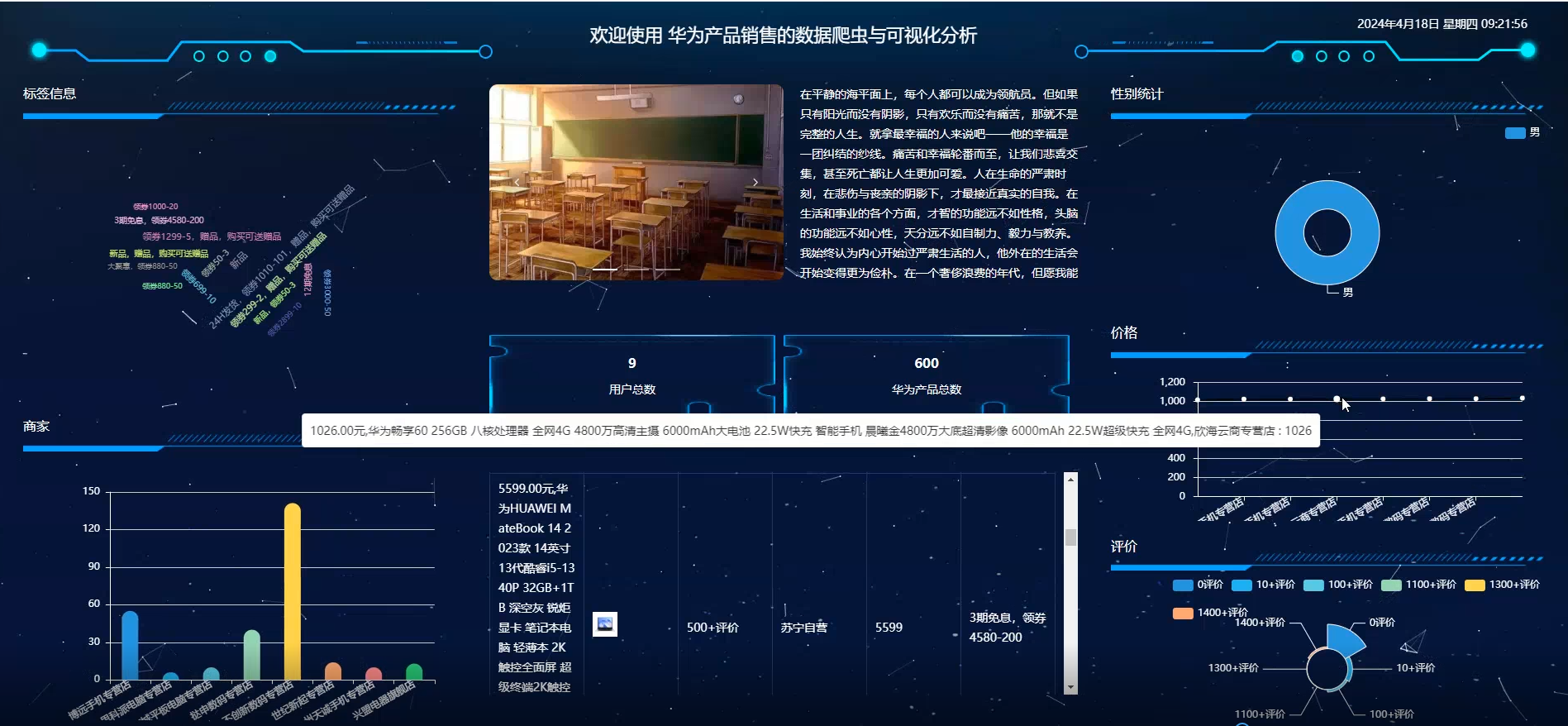Click word cloud tag 3期免息，领券4580-200
The height and width of the screenshot is (726, 1568).
(159, 220)
